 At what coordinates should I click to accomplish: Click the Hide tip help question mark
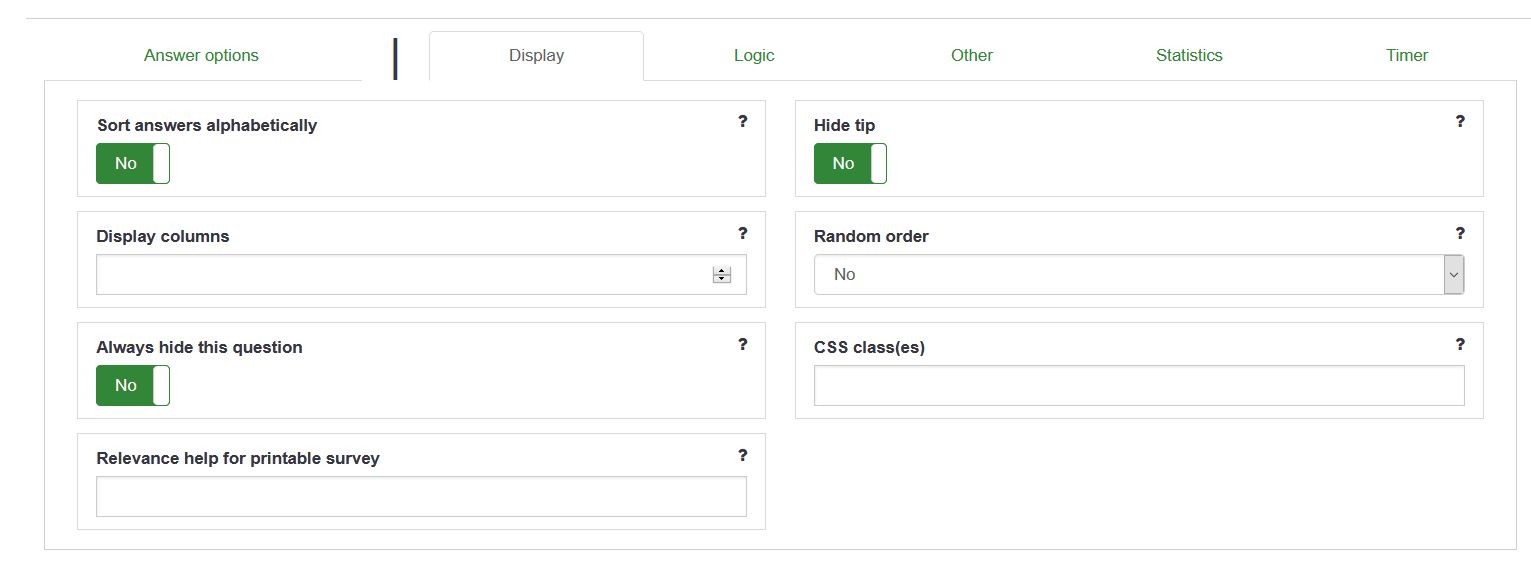point(1460,122)
